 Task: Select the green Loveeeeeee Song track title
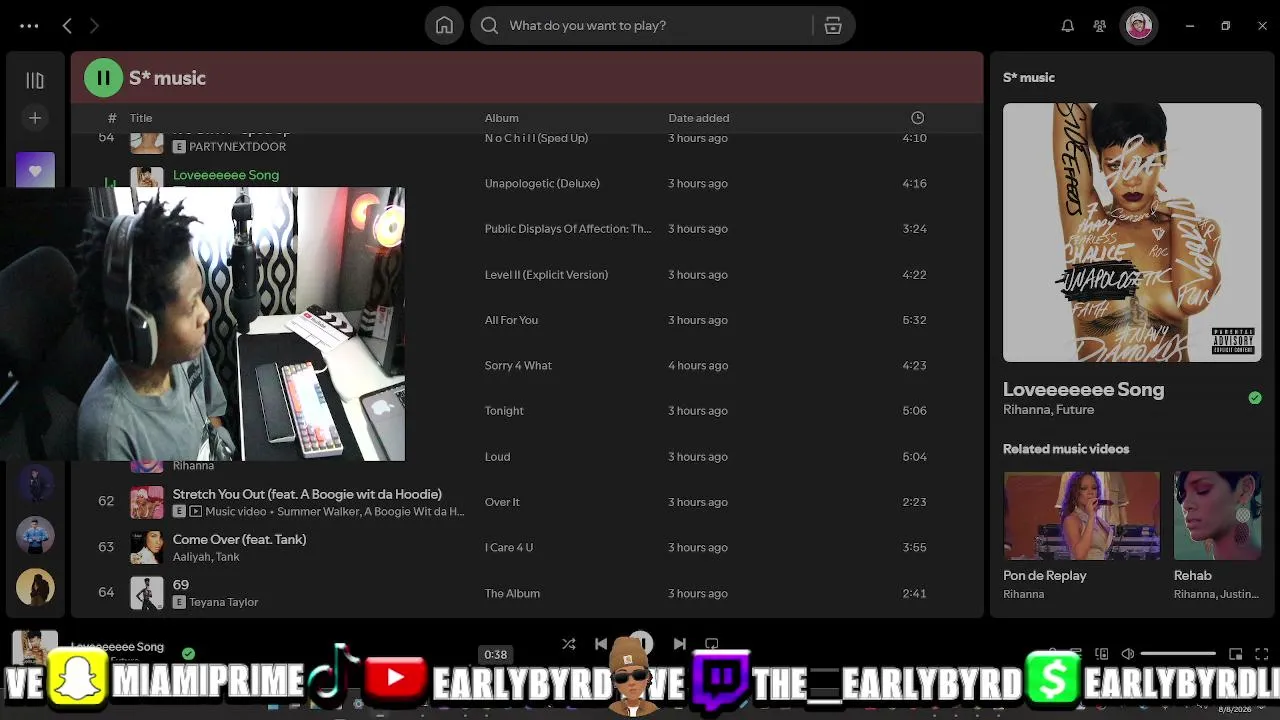coord(226,175)
